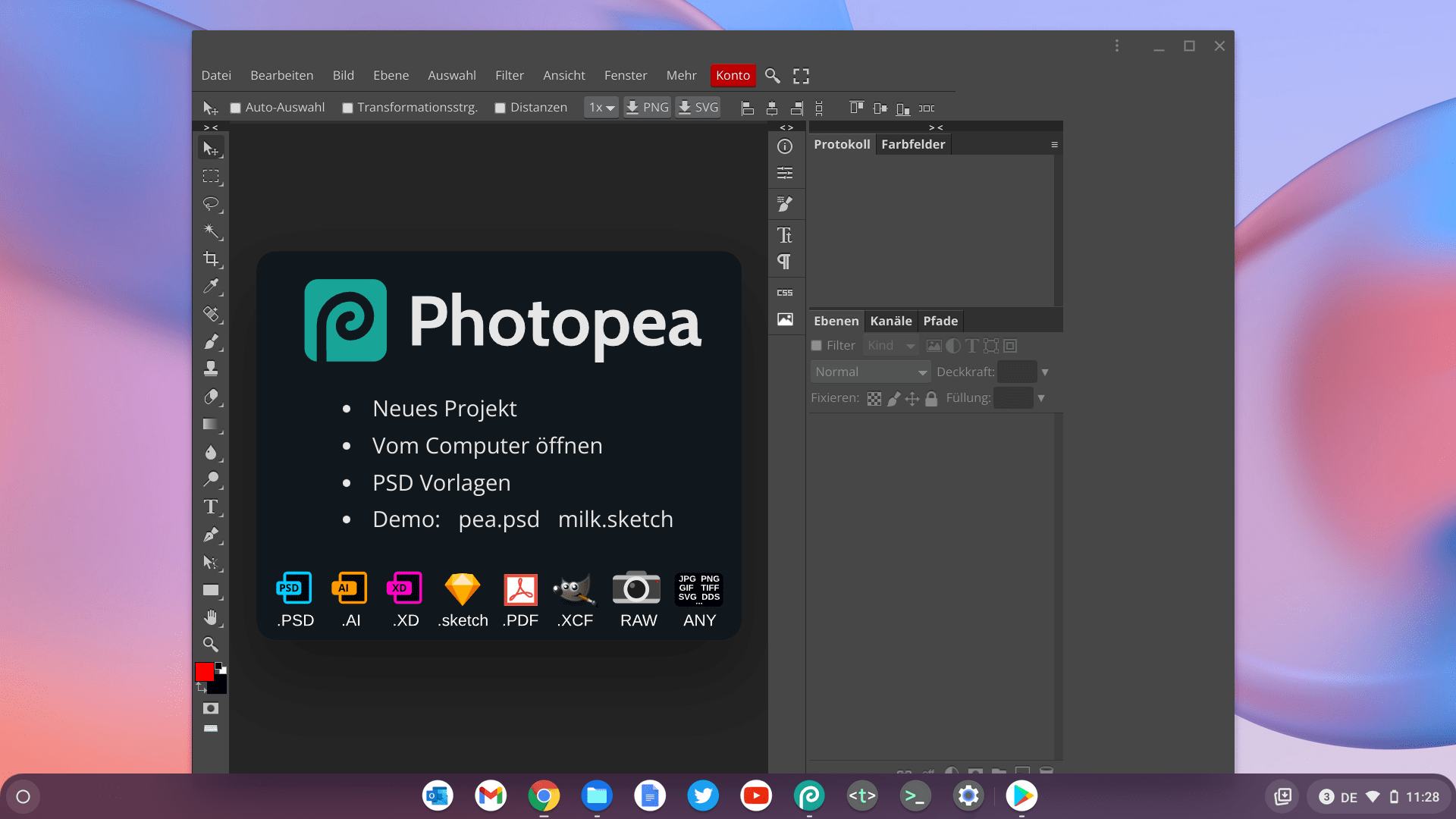Open the Character panel icon
Screen dimensions: 1456x819
(x=785, y=235)
